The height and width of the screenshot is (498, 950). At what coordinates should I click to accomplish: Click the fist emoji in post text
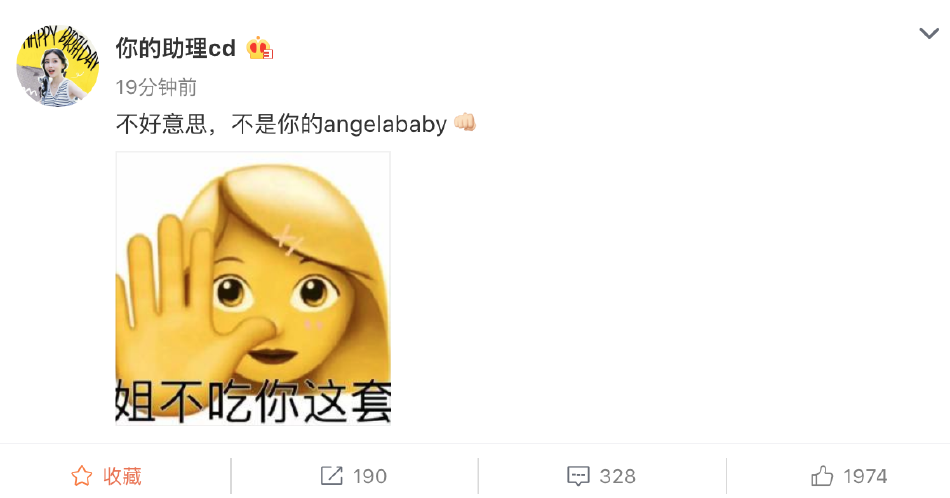[x=465, y=123]
